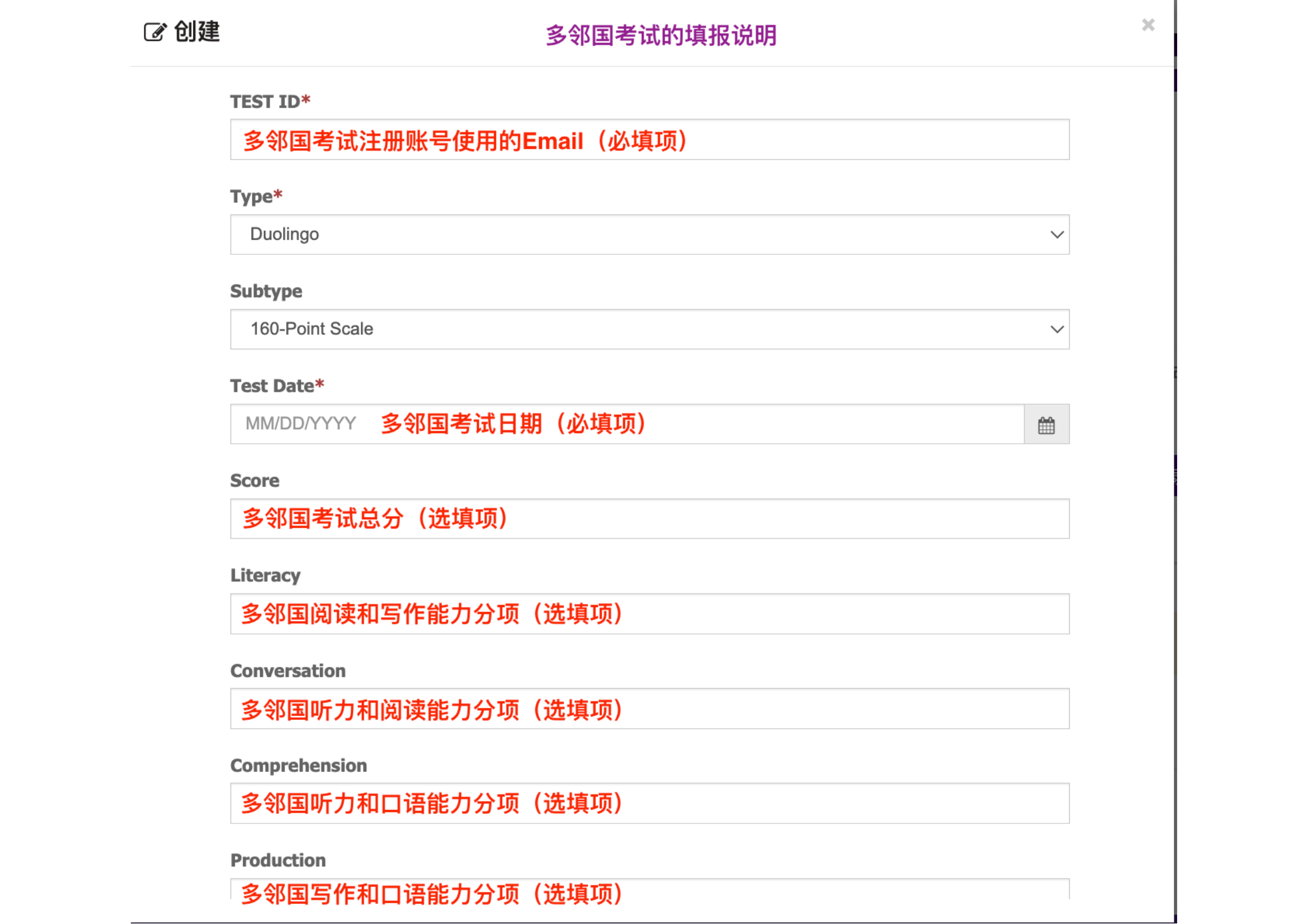1308x924 pixels.
Task: Click the Literacy label
Action: click(x=265, y=576)
